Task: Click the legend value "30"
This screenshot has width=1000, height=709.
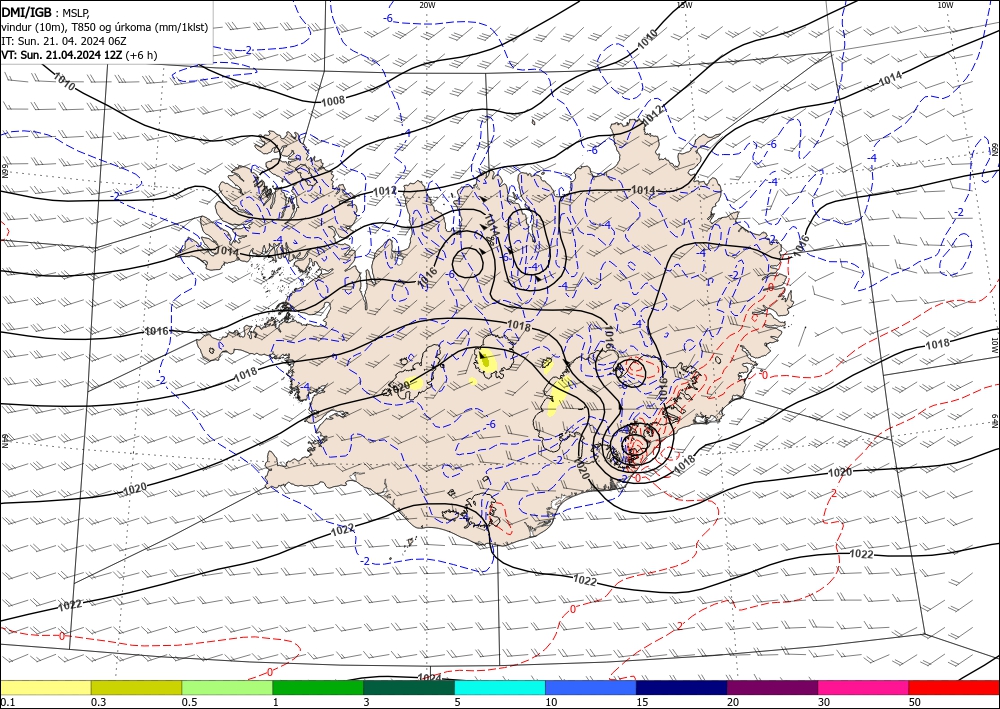Action: click(x=824, y=702)
